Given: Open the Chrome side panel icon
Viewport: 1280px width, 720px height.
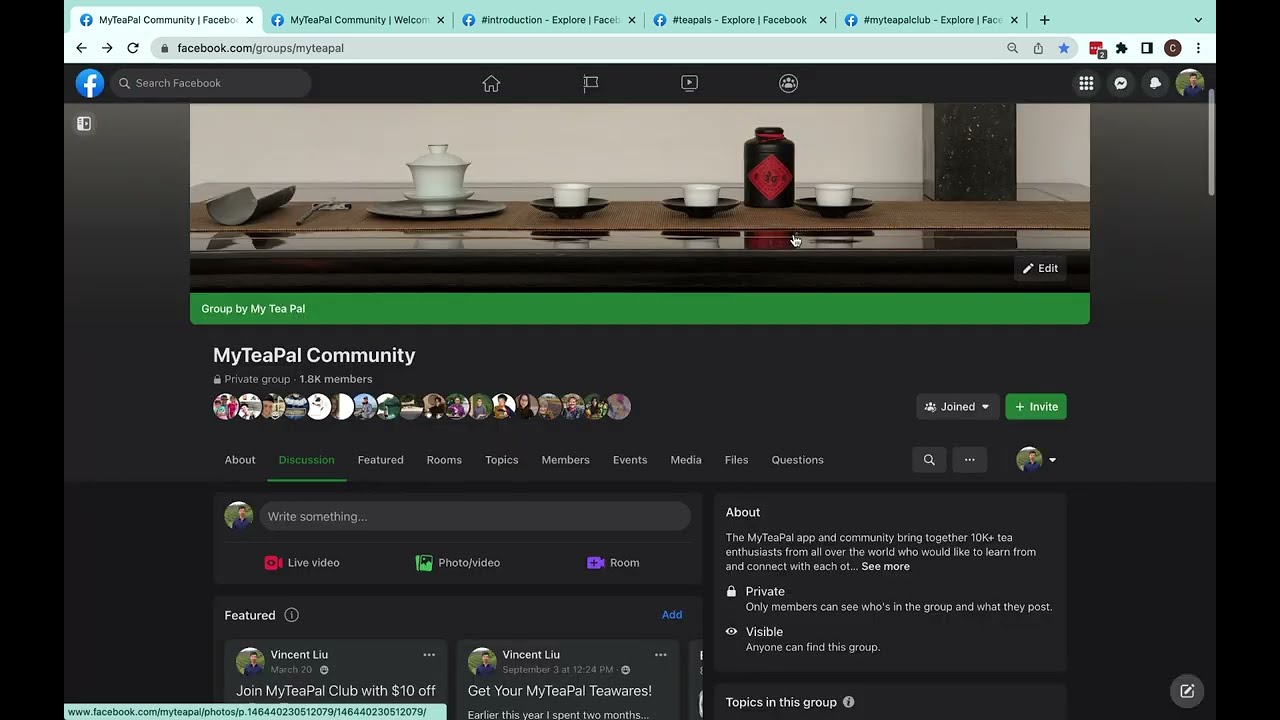Looking at the screenshot, I should pos(1147,48).
